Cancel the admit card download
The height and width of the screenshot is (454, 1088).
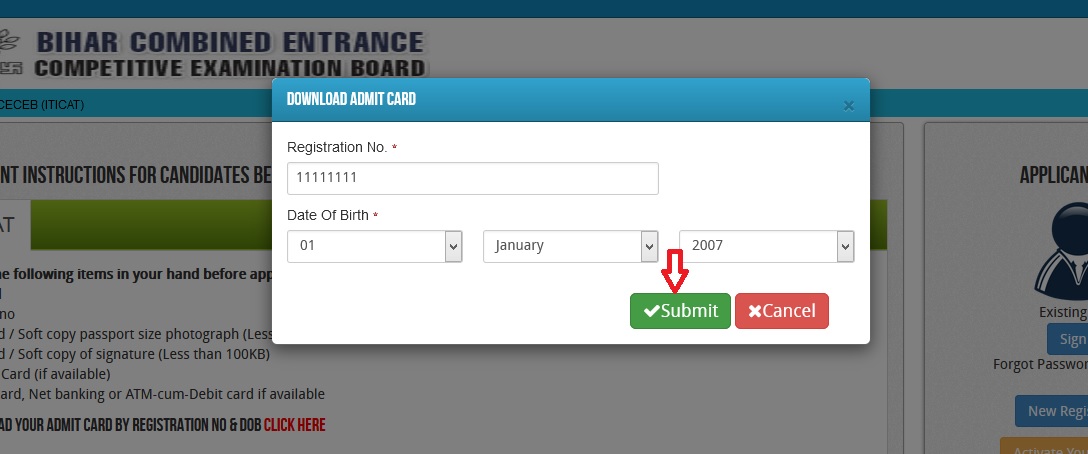pos(781,311)
